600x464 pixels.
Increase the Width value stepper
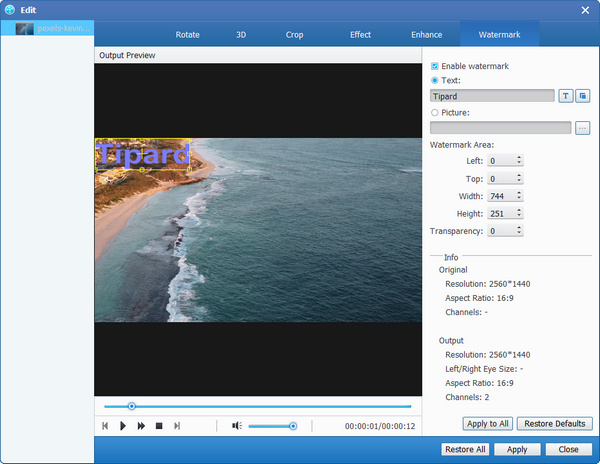pyautogui.click(x=519, y=193)
